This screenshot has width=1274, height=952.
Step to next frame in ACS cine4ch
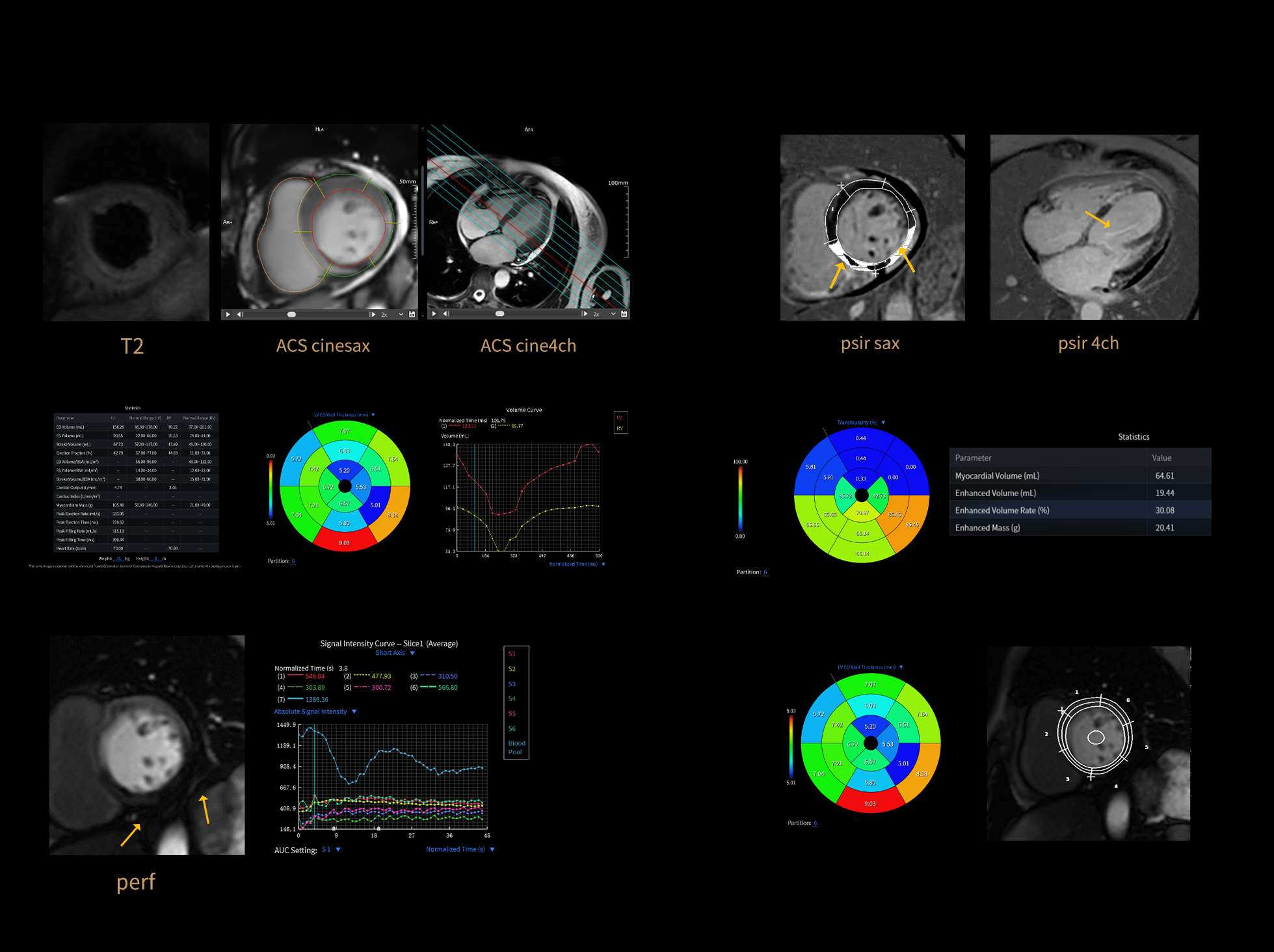tap(585, 313)
